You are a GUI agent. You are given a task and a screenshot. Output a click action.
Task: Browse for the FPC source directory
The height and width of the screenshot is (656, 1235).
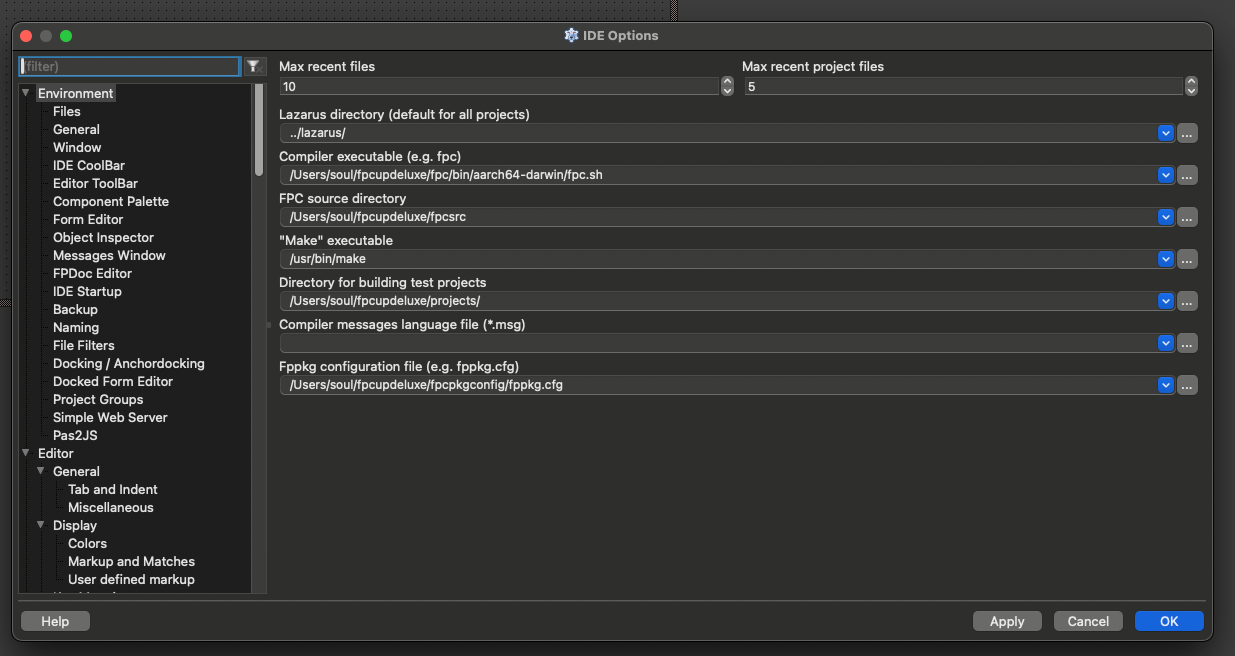click(x=1187, y=217)
